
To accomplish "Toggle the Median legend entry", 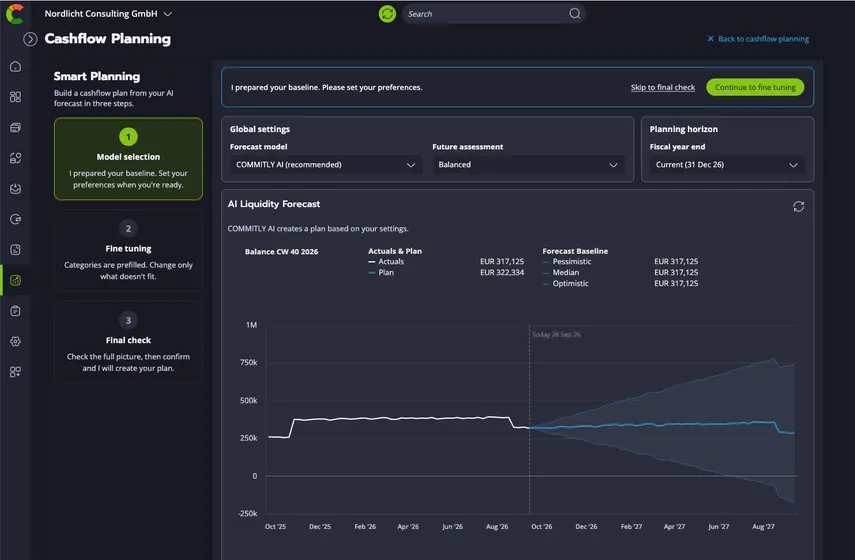I will (x=561, y=273).
